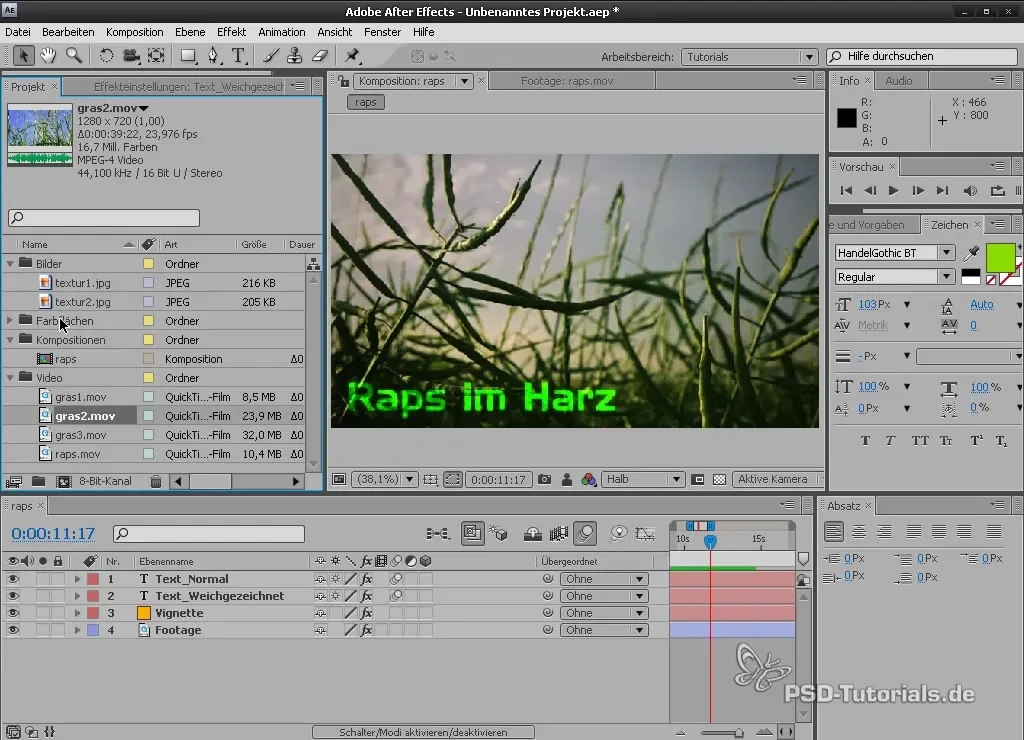Image resolution: width=1024 pixels, height=740 pixels.
Task: Play the preview in Vorschau panel
Action: click(893, 191)
